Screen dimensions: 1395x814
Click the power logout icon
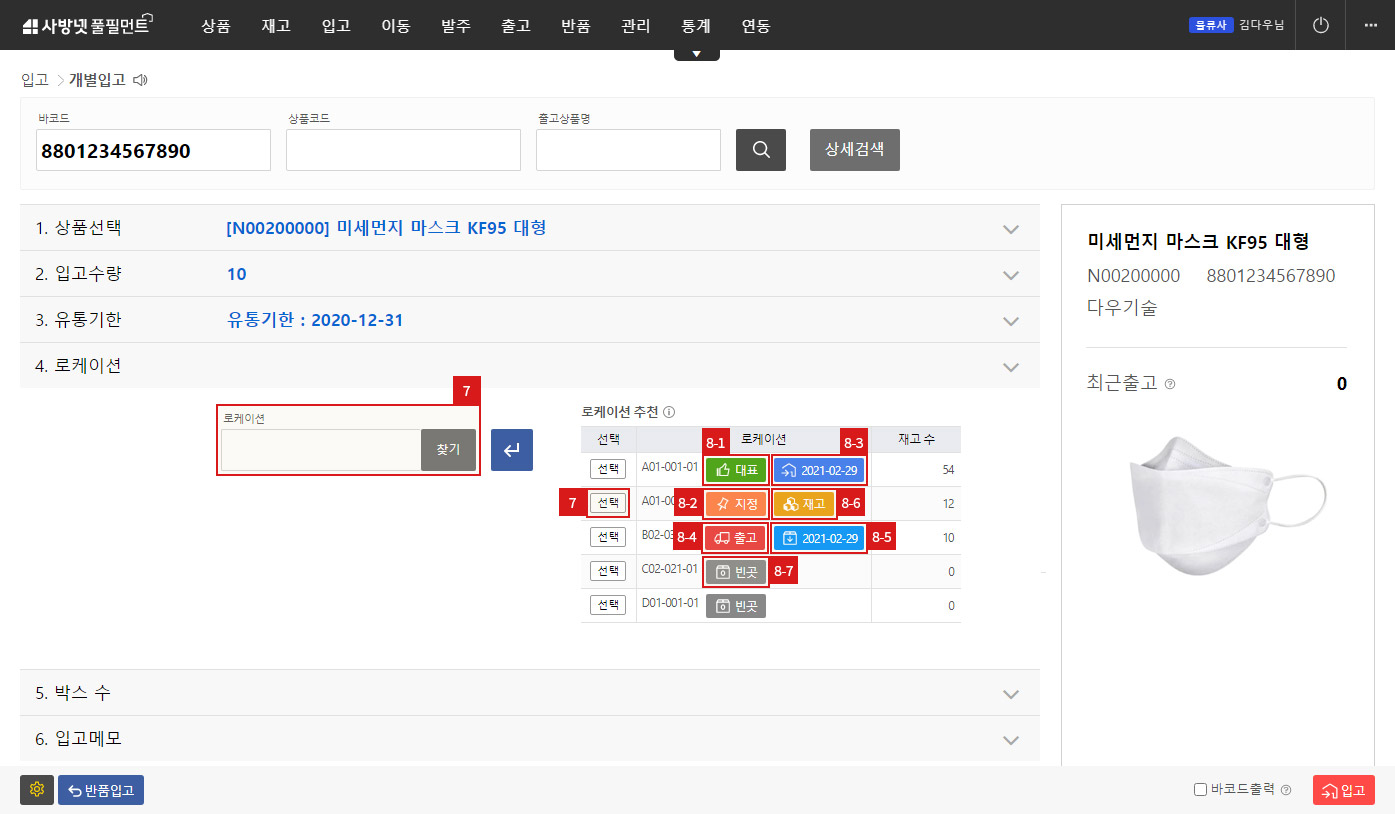click(x=1320, y=26)
